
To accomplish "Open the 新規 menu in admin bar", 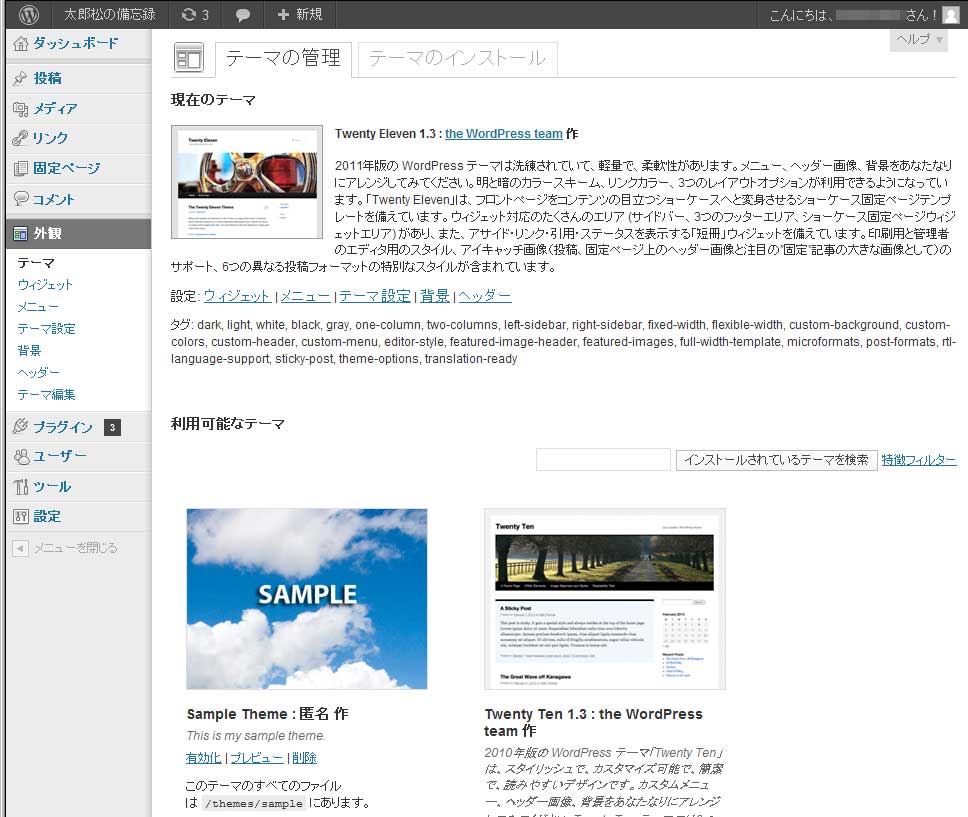I will click(300, 14).
